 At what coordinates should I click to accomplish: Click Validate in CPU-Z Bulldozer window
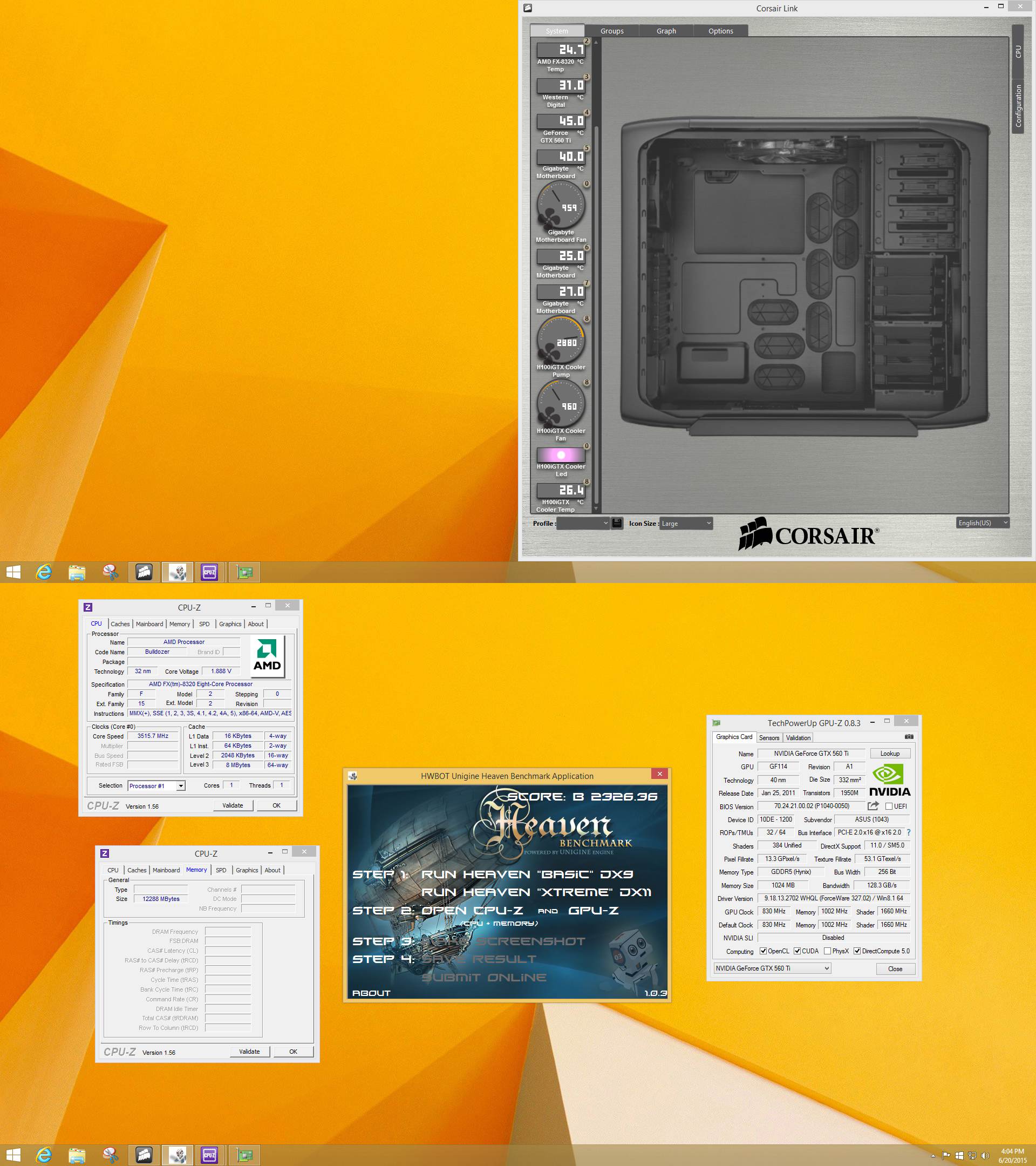233,805
